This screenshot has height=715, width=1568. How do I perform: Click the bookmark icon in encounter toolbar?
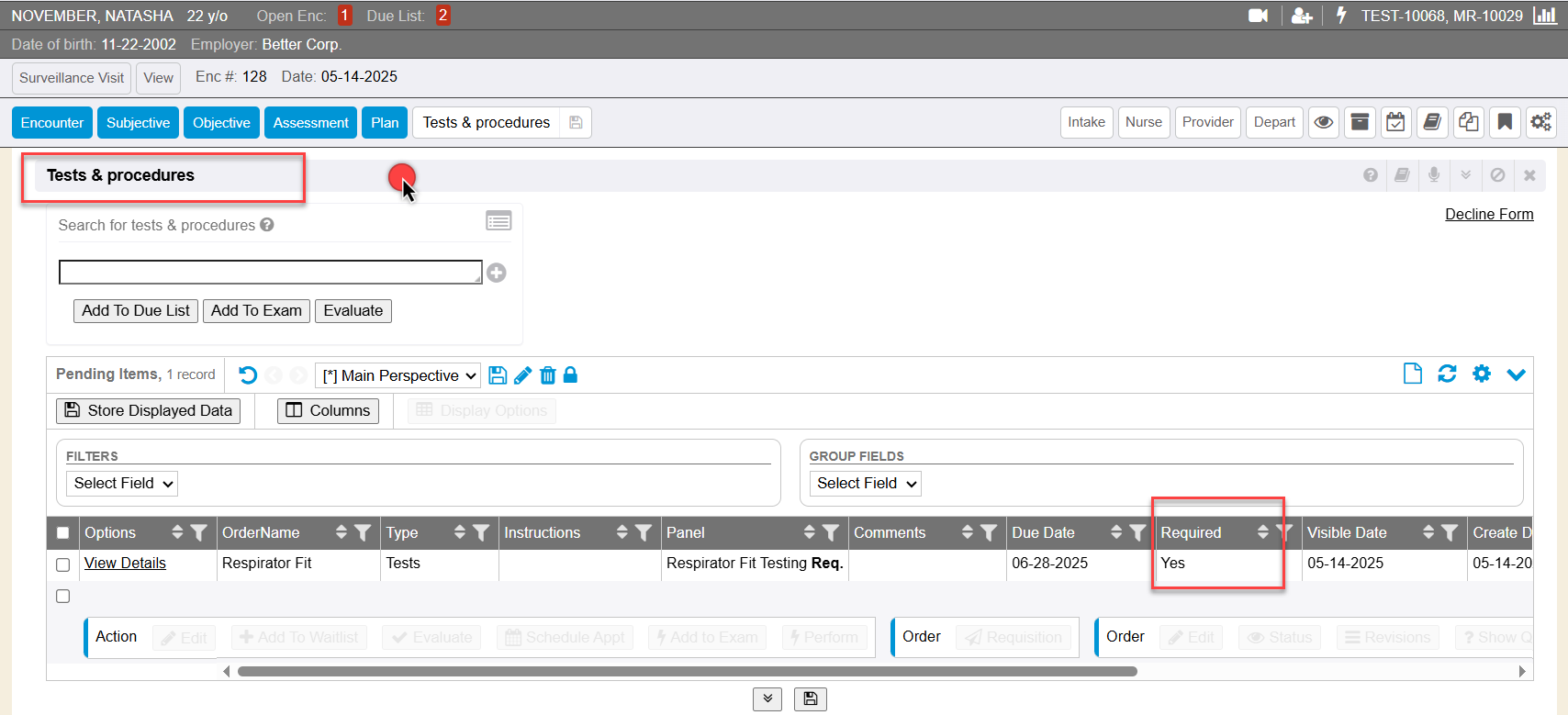point(1505,122)
